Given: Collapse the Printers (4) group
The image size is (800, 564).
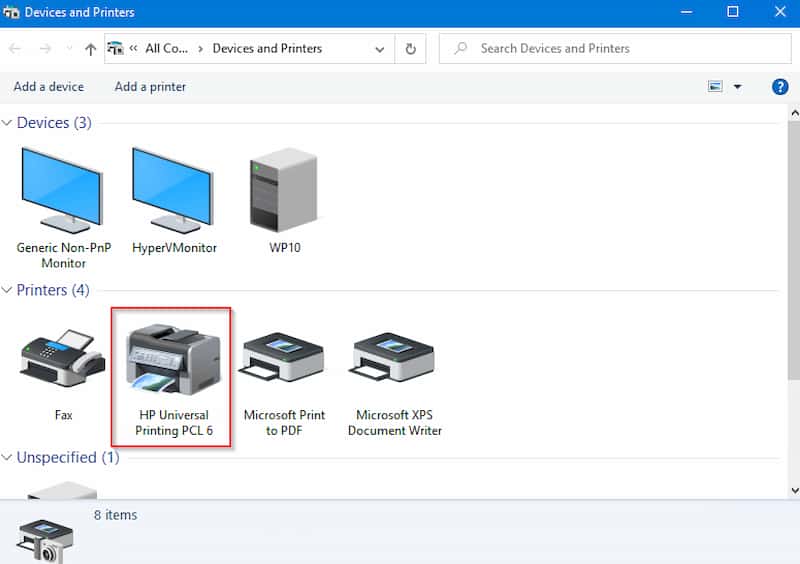Looking at the screenshot, I should (8, 290).
